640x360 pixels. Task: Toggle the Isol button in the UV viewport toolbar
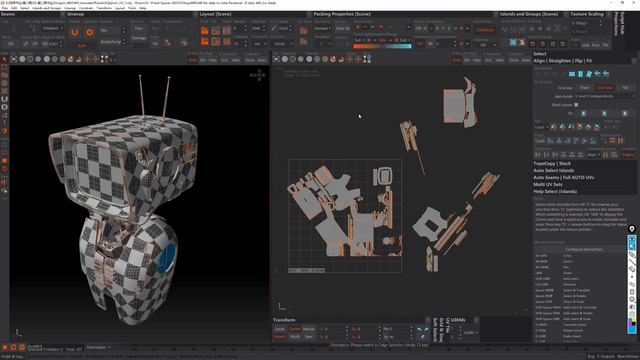point(488,60)
